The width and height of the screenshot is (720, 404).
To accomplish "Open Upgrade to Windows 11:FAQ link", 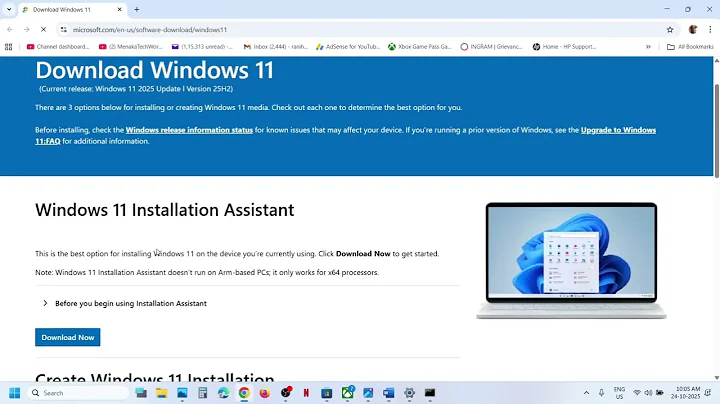I will 618,130.
